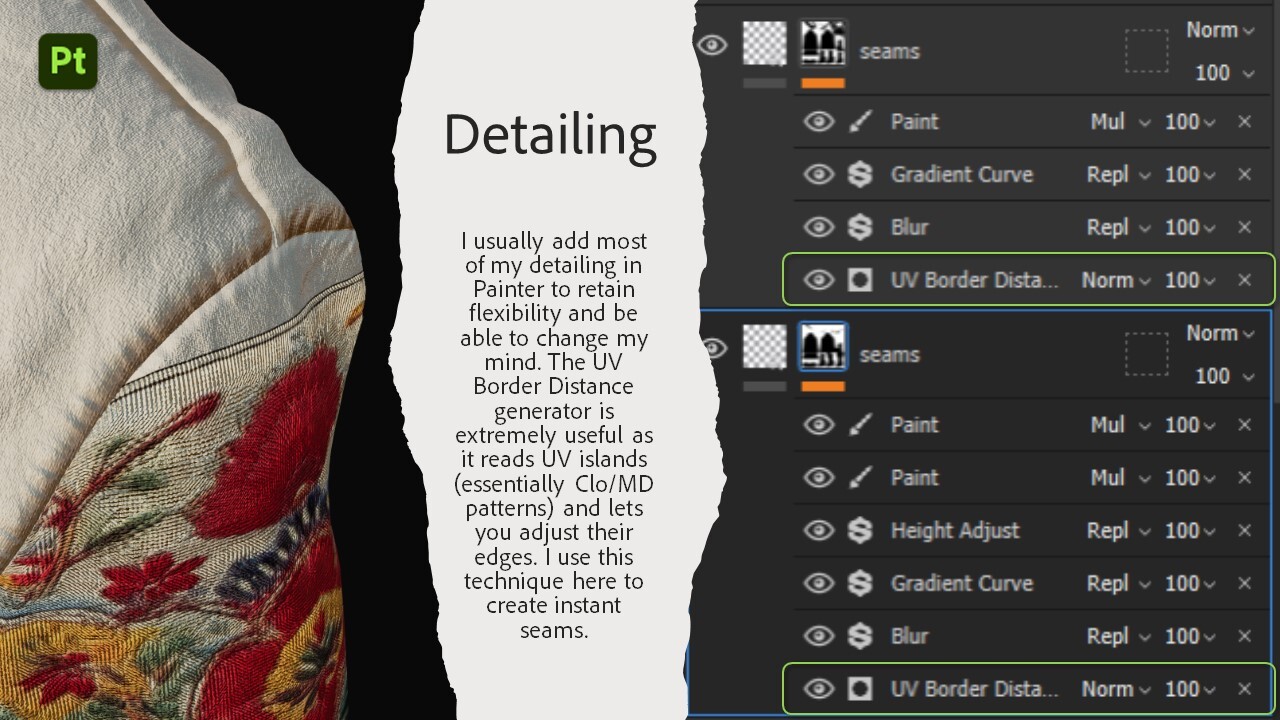Screen dimensions: 1280x720
Task: Open the Norm dropdown of UV Border Dista... in the bottom group
Action: (x=1116, y=689)
